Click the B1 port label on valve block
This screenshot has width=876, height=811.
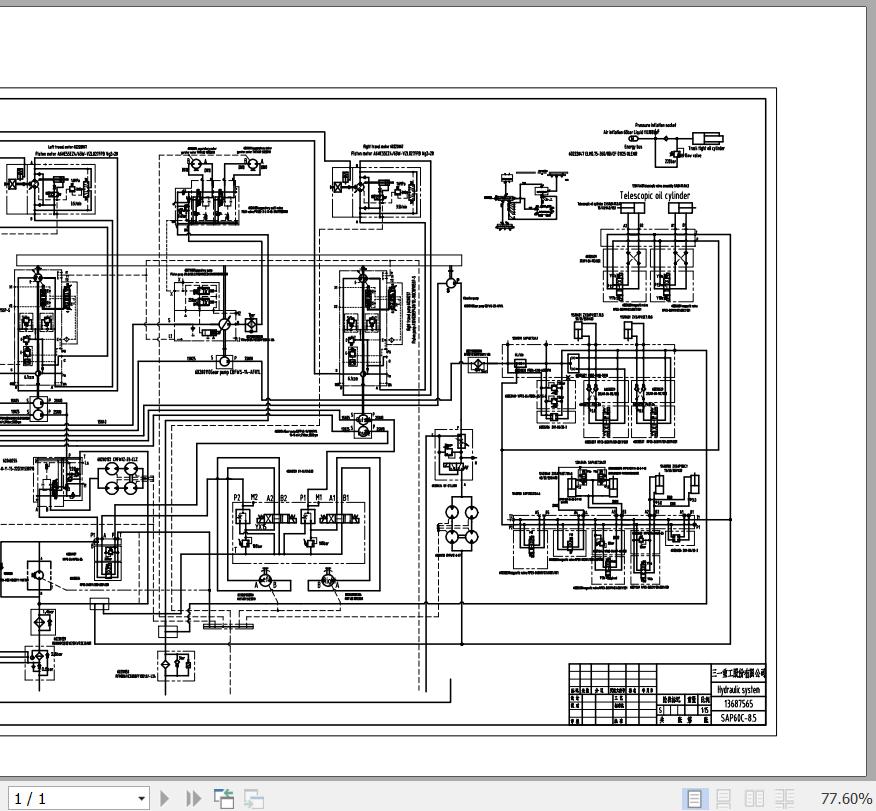[x=346, y=497]
